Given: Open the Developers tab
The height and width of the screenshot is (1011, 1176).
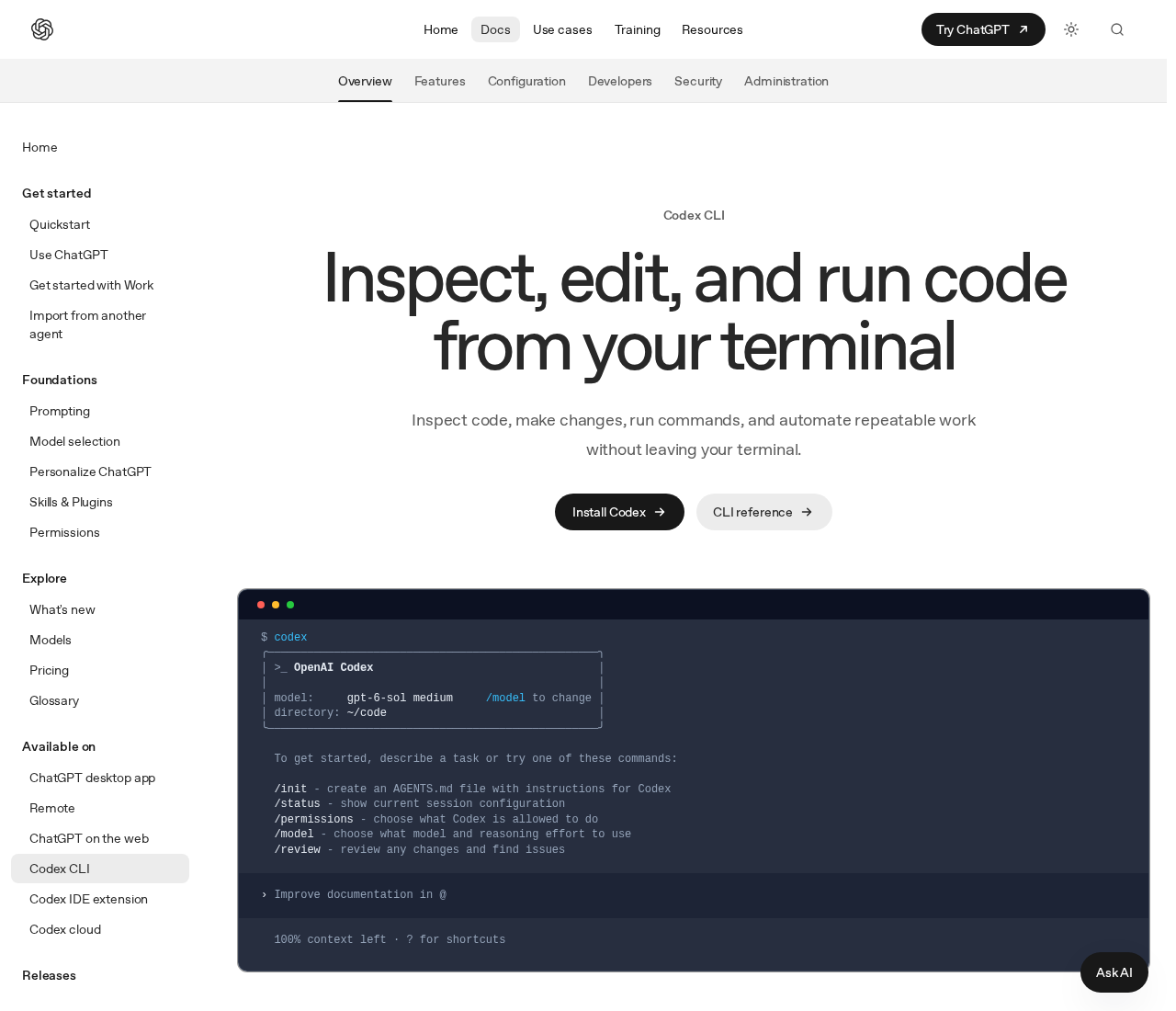Looking at the screenshot, I should click(620, 81).
